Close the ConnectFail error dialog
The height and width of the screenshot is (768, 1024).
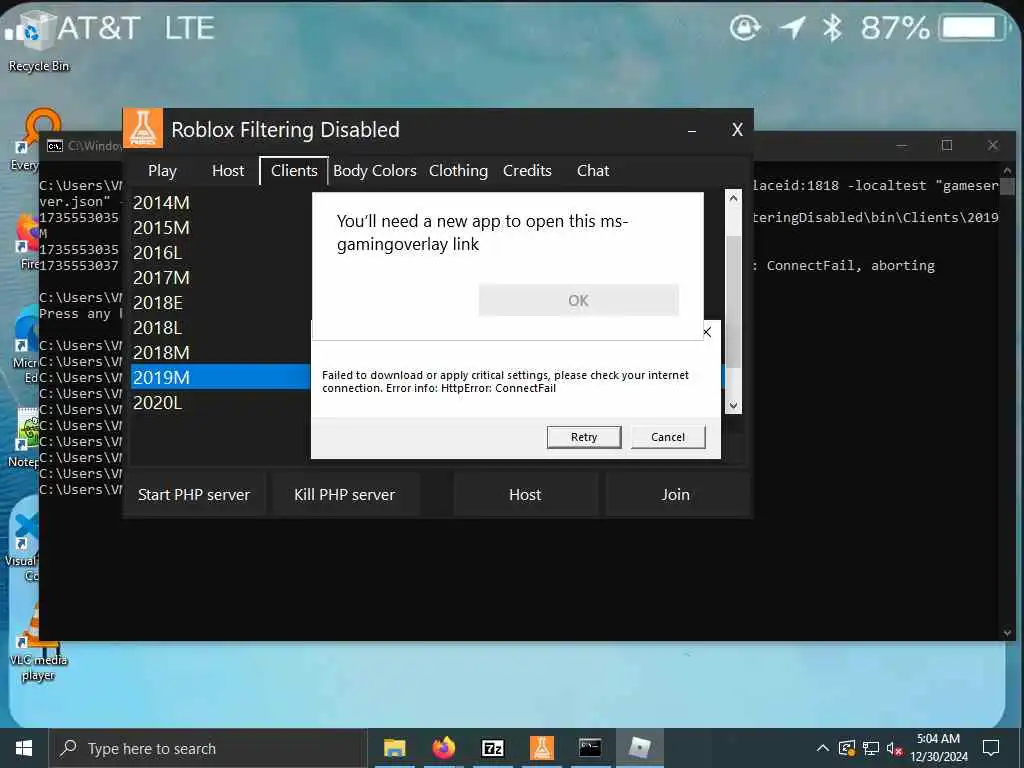pyautogui.click(x=707, y=332)
